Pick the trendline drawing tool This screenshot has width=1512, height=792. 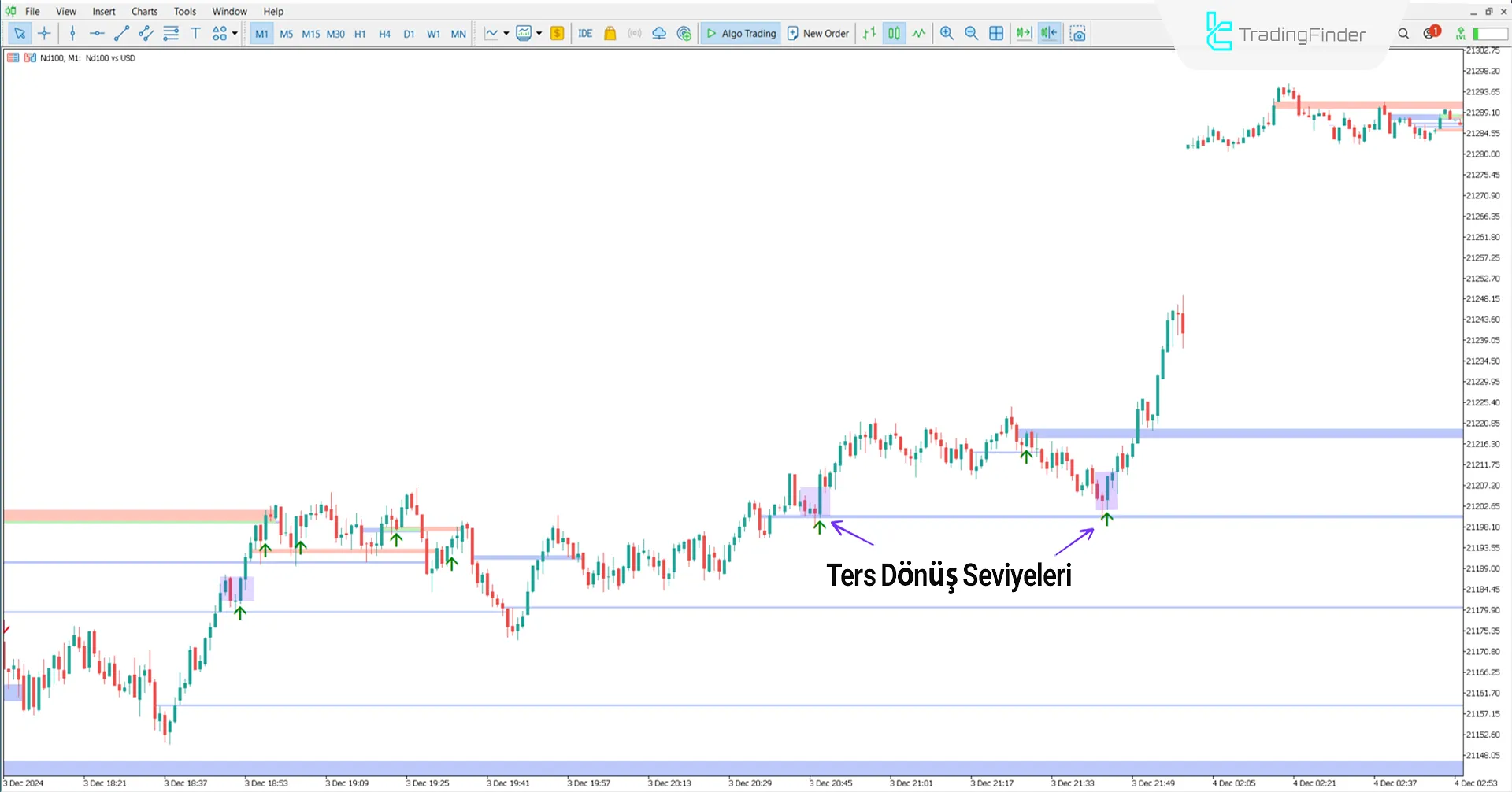(121, 33)
